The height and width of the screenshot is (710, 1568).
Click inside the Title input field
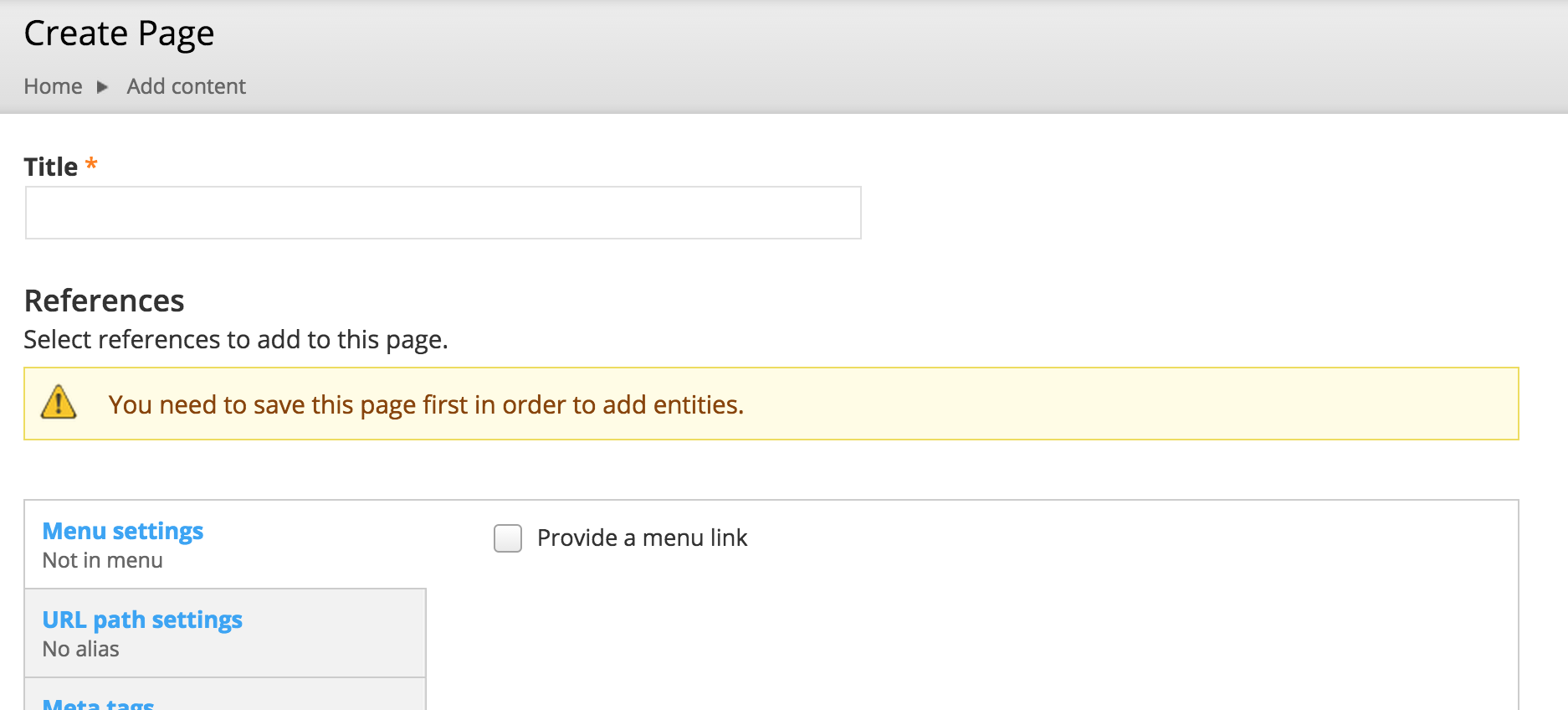[x=442, y=213]
